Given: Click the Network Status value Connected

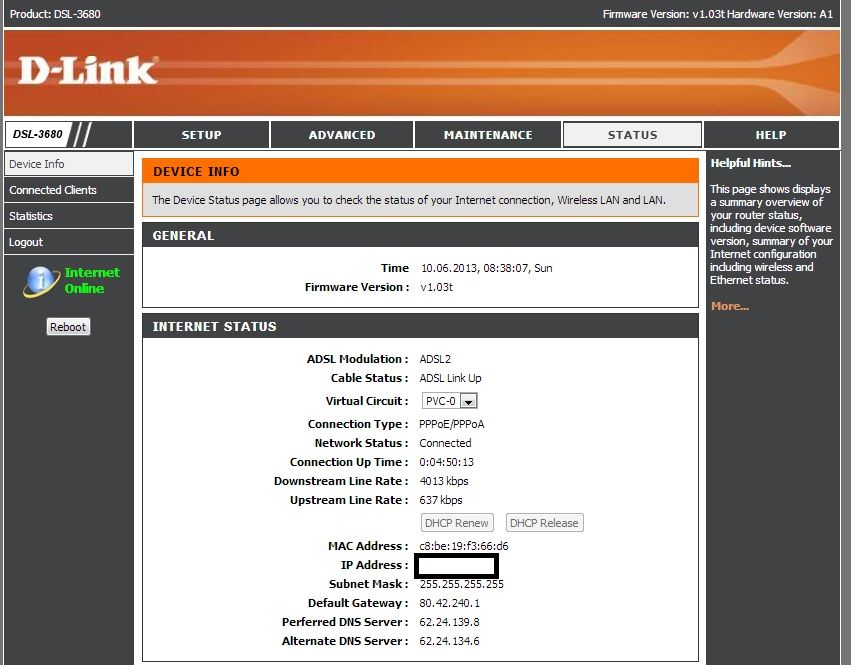Looking at the screenshot, I should pyautogui.click(x=445, y=443).
